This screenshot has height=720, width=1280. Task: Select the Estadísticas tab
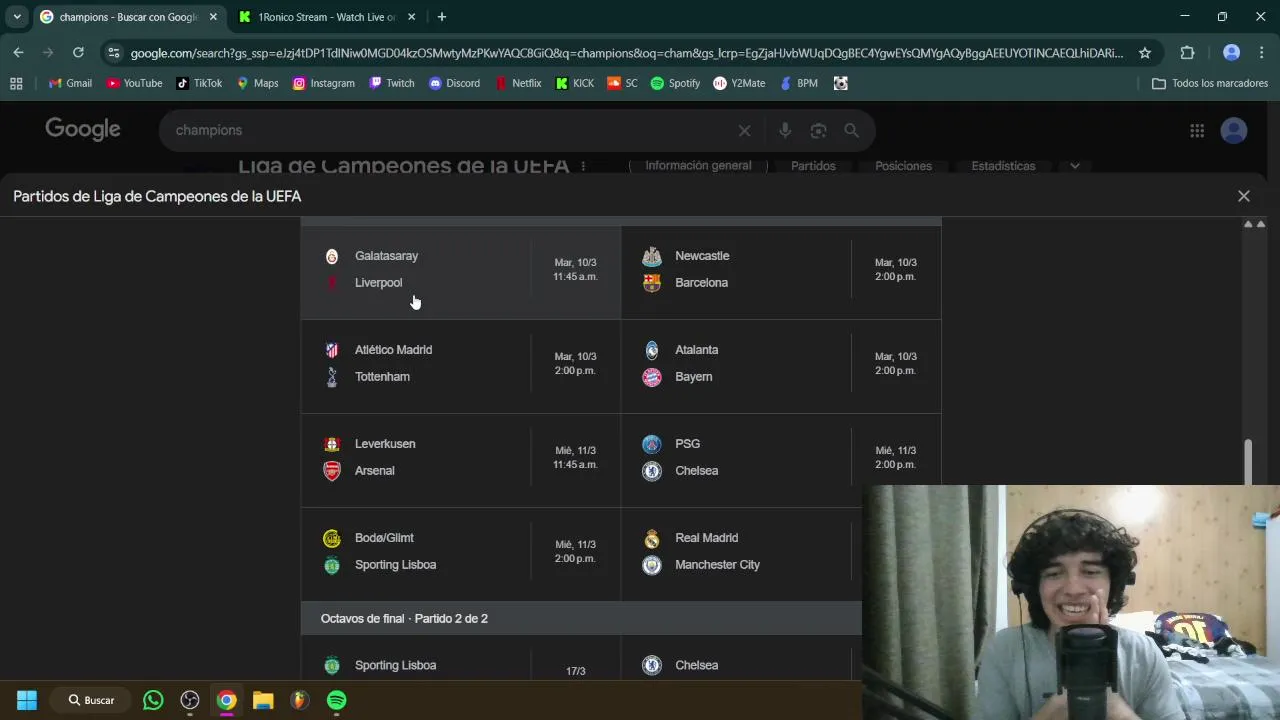point(1003,166)
